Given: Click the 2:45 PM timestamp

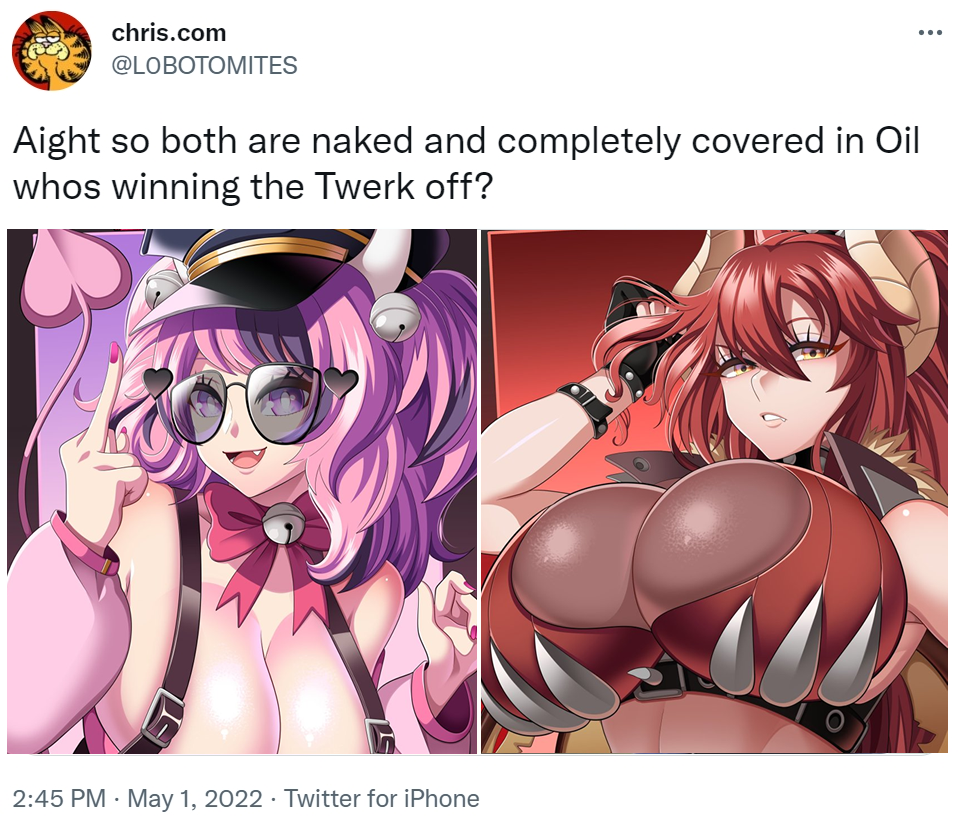Looking at the screenshot, I should coord(59,798).
